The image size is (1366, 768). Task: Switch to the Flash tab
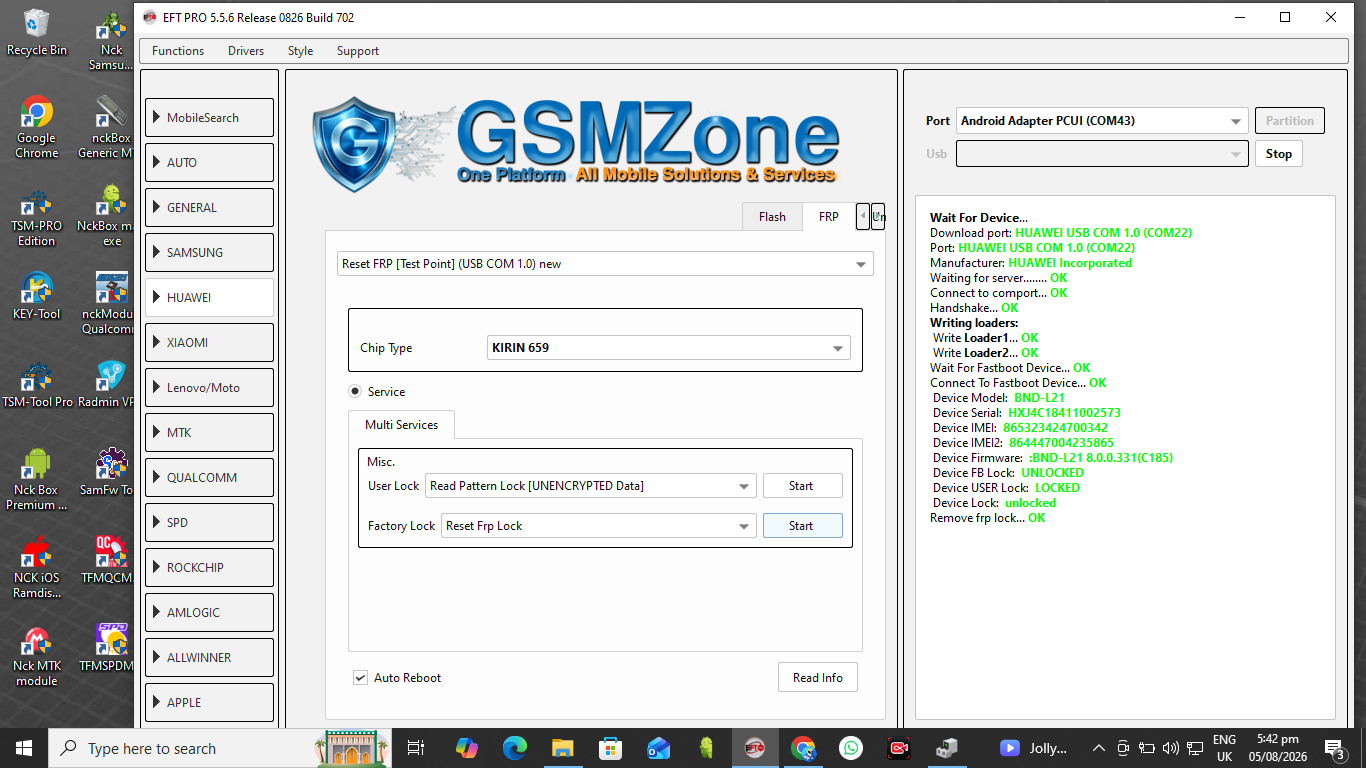pos(772,216)
